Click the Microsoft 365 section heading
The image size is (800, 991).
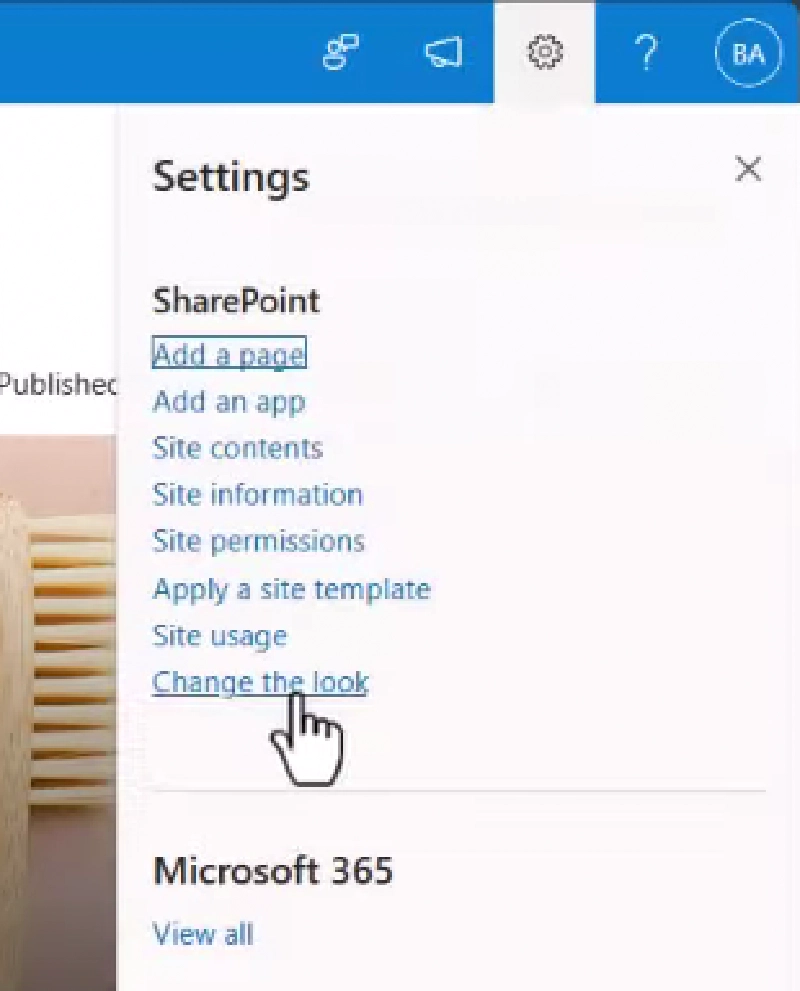point(273,871)
